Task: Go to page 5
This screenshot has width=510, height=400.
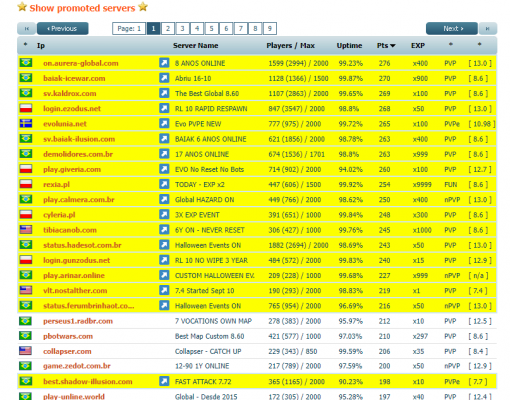Action: pos(211,29)
